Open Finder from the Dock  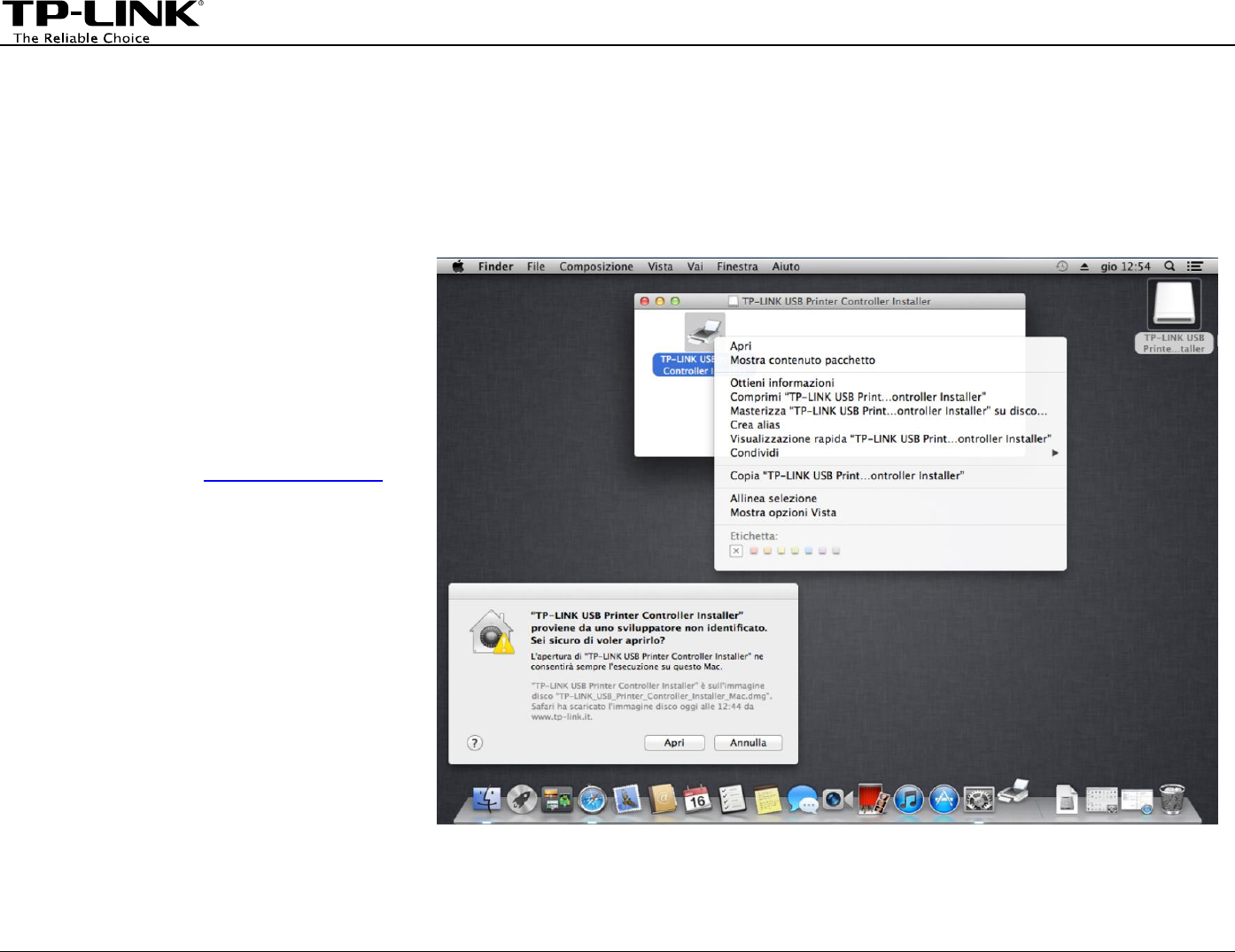pos(486,800)
